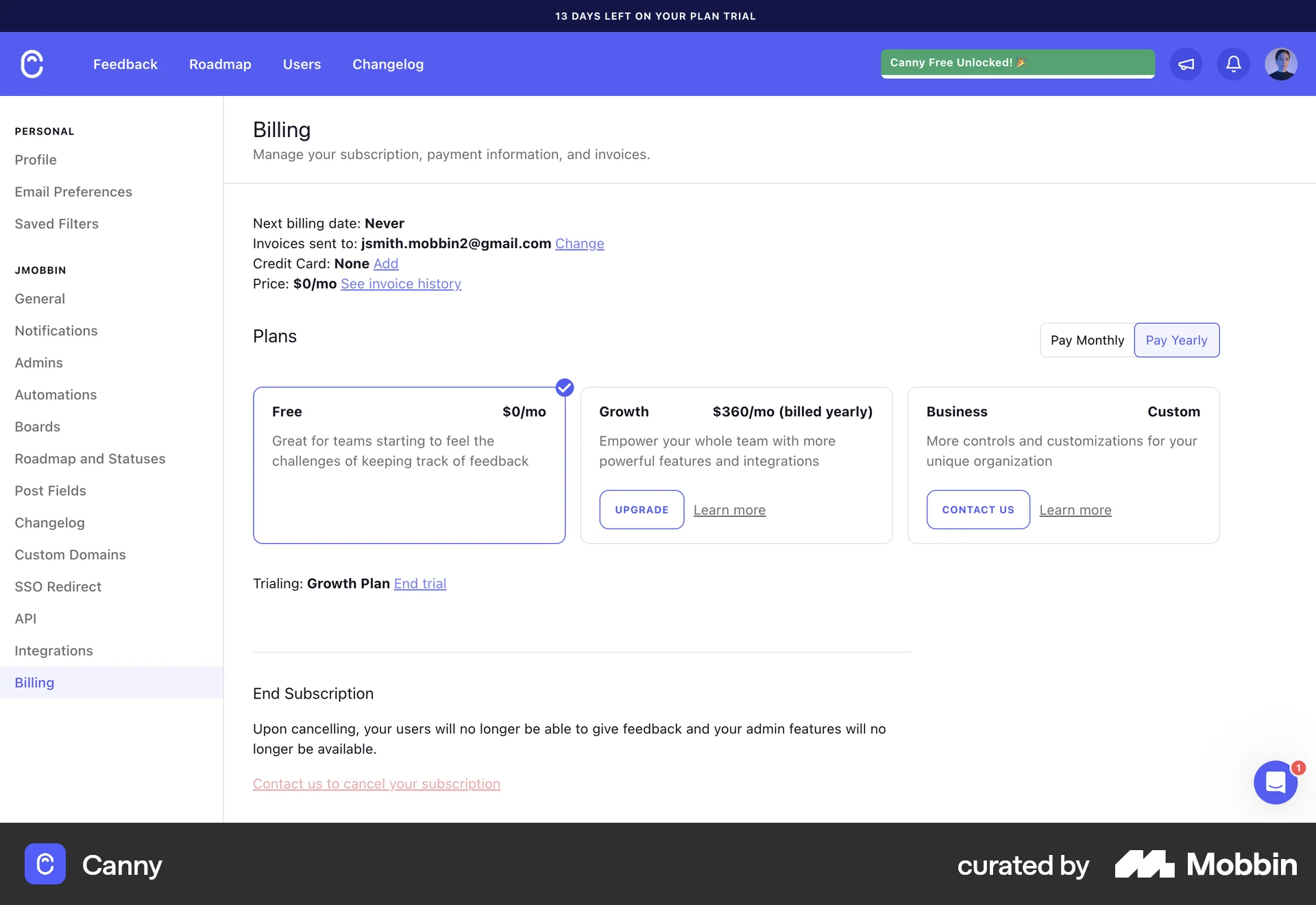Click Change next to invoice email
The image size is (1316, 905).
[x=579, y=243]
